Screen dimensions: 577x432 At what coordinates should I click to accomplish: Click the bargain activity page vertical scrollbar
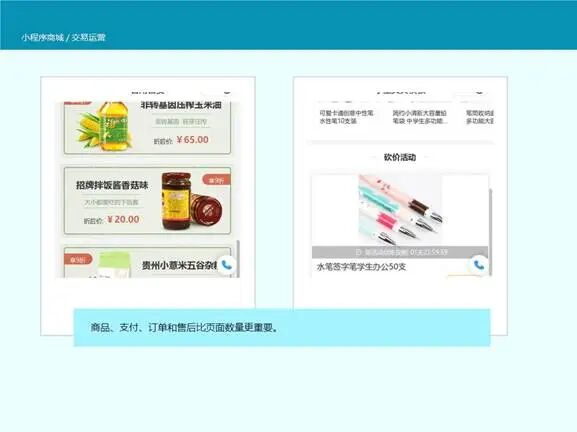click(490, 232)
